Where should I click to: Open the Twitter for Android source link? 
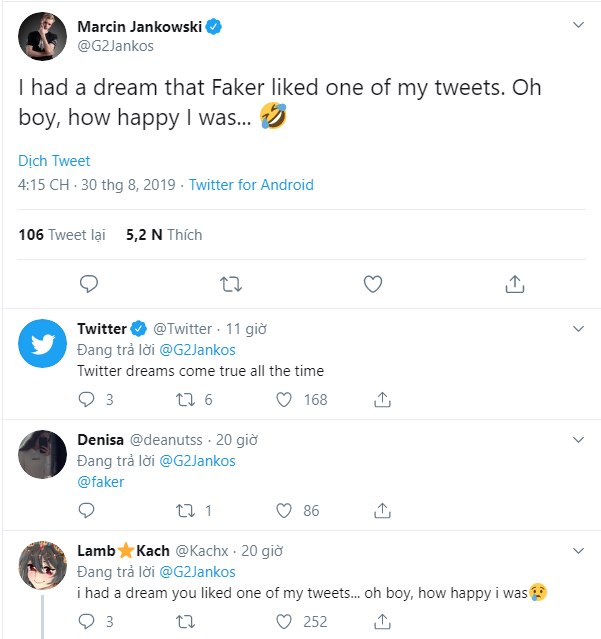click(251, 185)
